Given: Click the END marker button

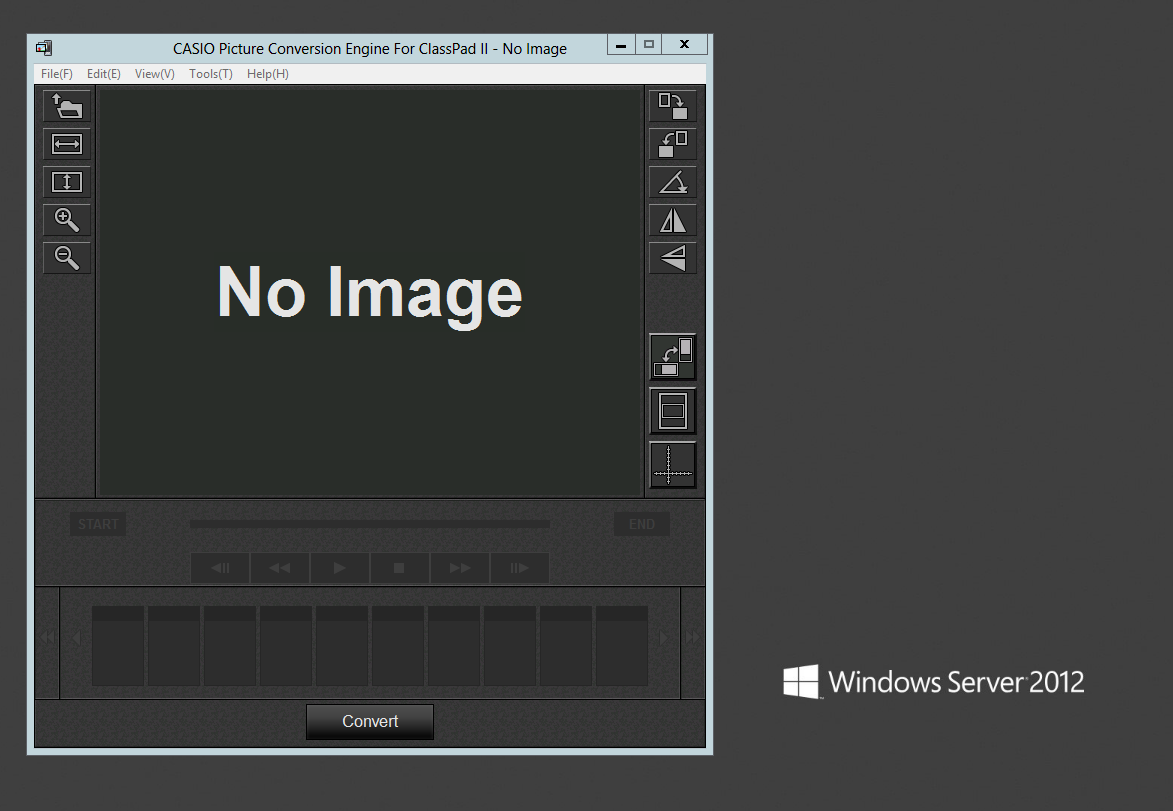Looking at the screenshot, I should click(642, 524).
